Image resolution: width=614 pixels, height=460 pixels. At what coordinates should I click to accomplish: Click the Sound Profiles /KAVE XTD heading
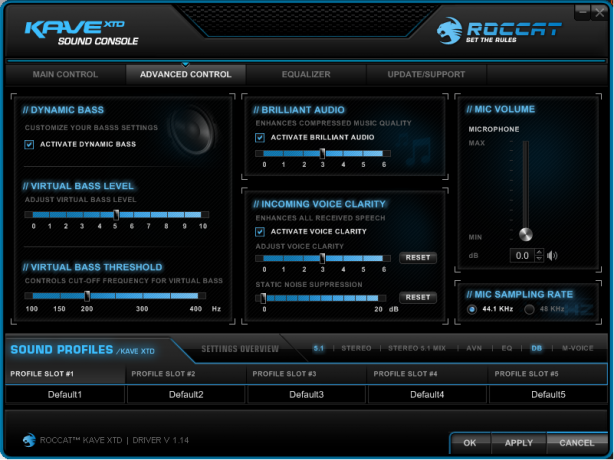pyautogui.click(x=82, y=350)
